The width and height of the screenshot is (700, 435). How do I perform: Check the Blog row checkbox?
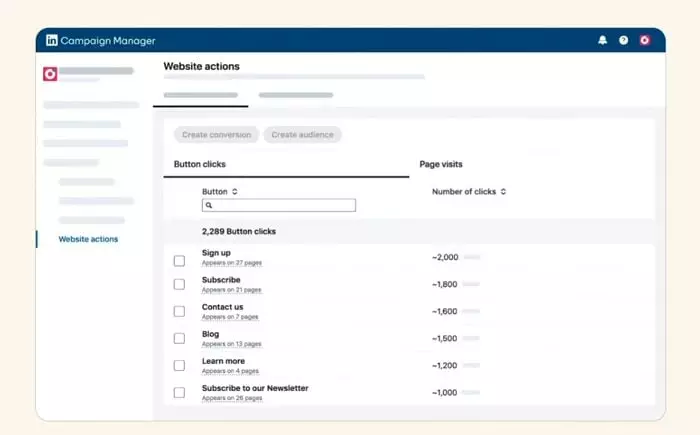[179, 338]
